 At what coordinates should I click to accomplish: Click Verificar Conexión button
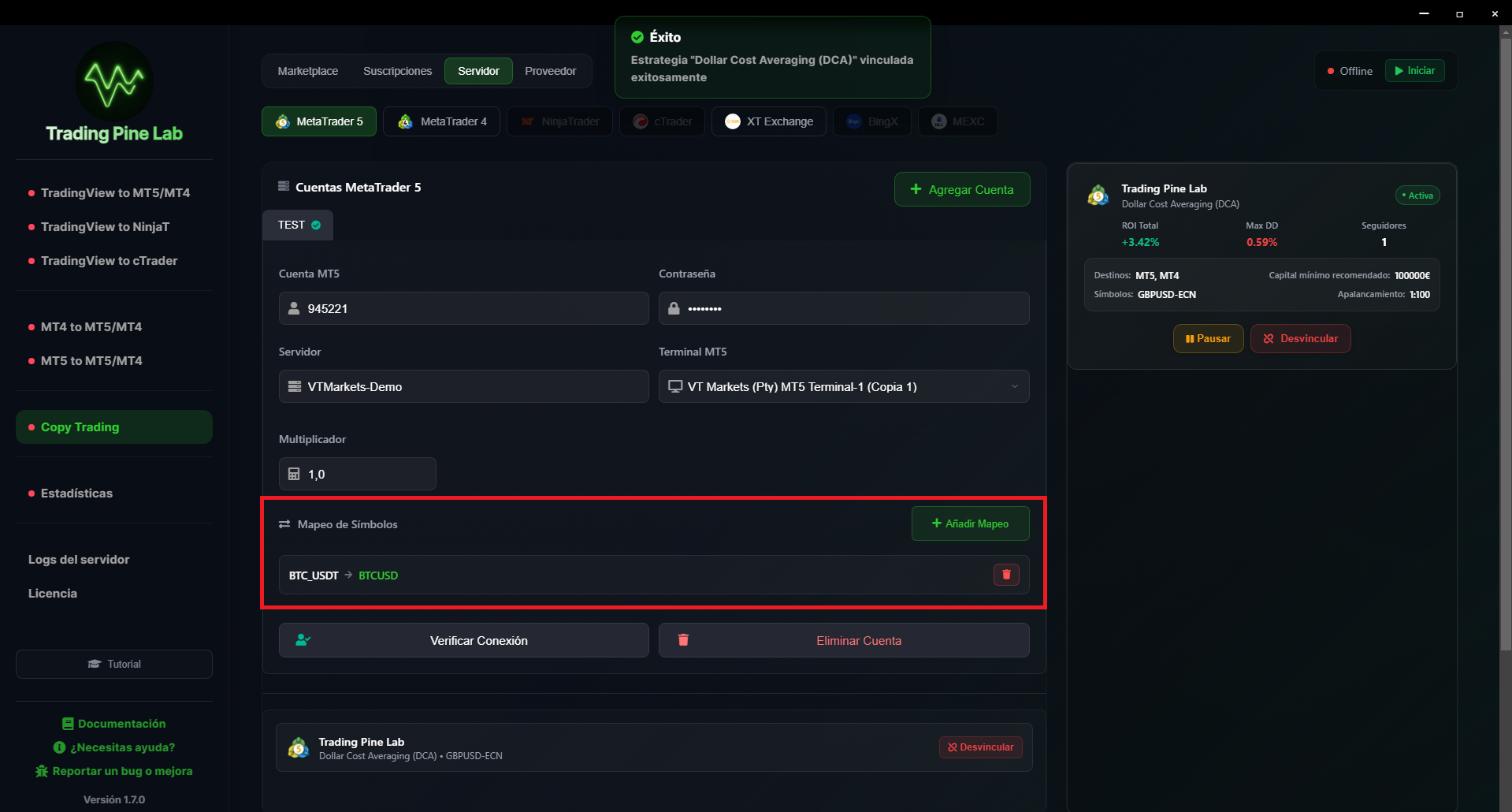coord(463,640)
